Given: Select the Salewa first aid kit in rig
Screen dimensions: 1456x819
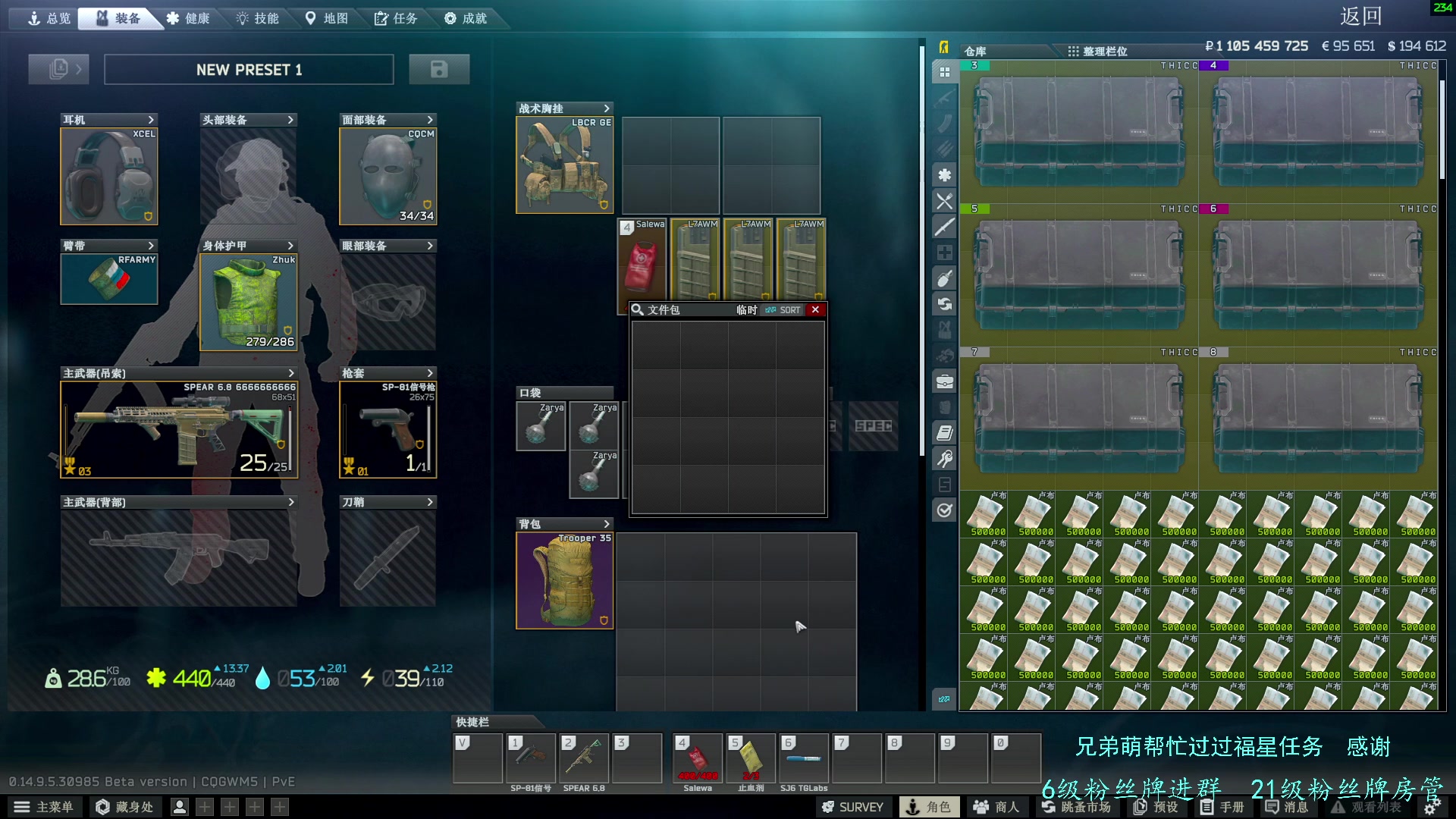Looking at the screenshot, I should (x=642, y=262).
